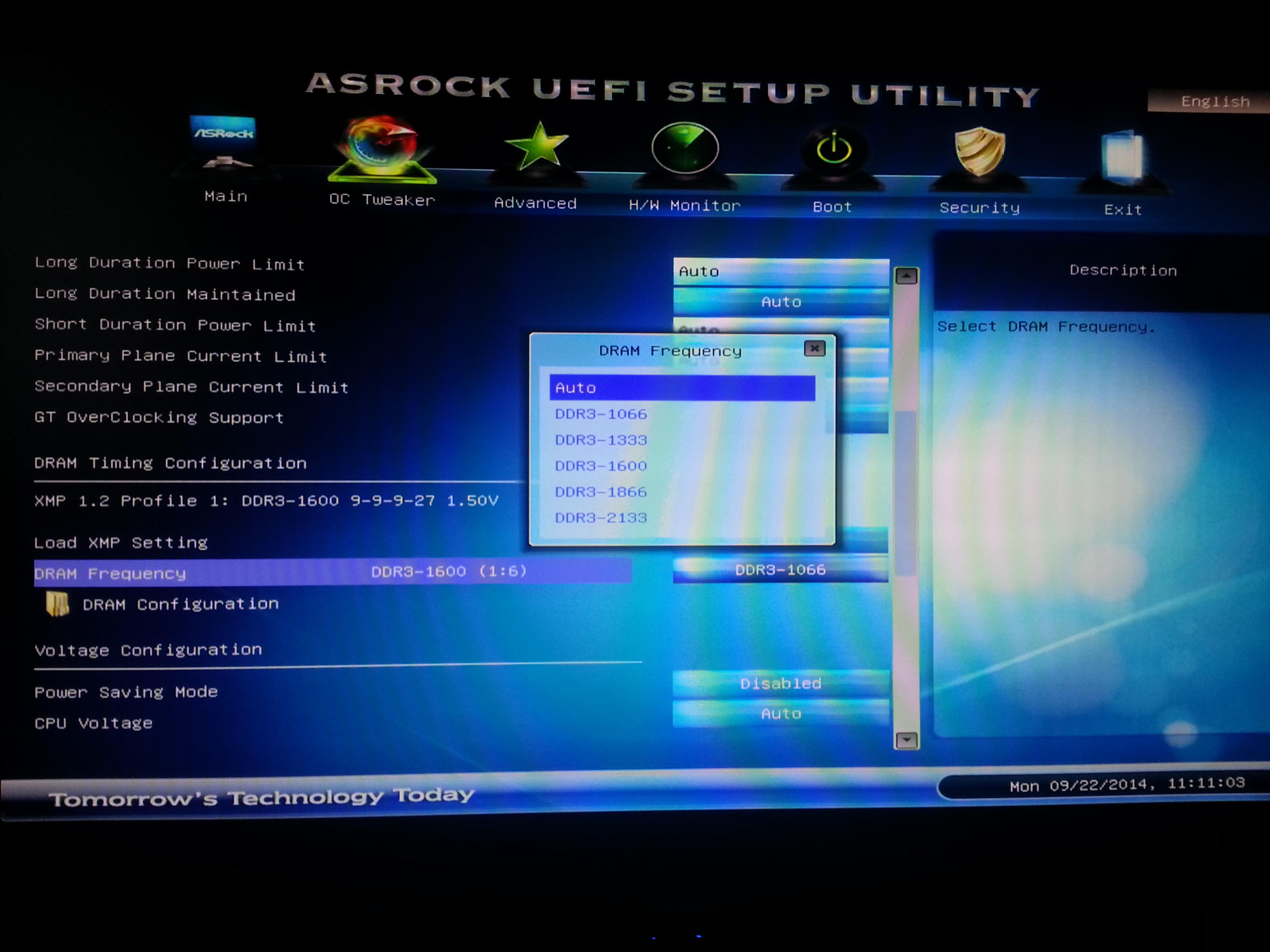1270x952 pixels.
Task: Open the DRAM Configuration folder icon
Action: point(58,604)
